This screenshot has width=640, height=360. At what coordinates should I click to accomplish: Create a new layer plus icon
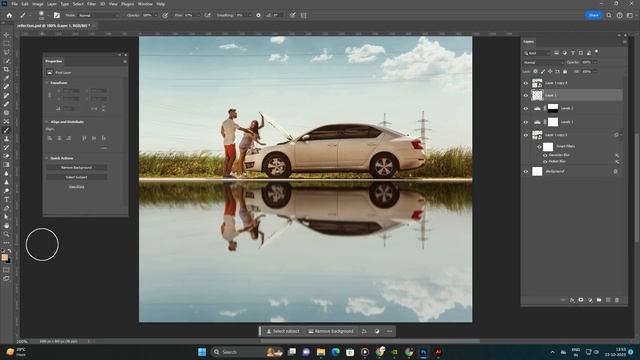(608, 300)
